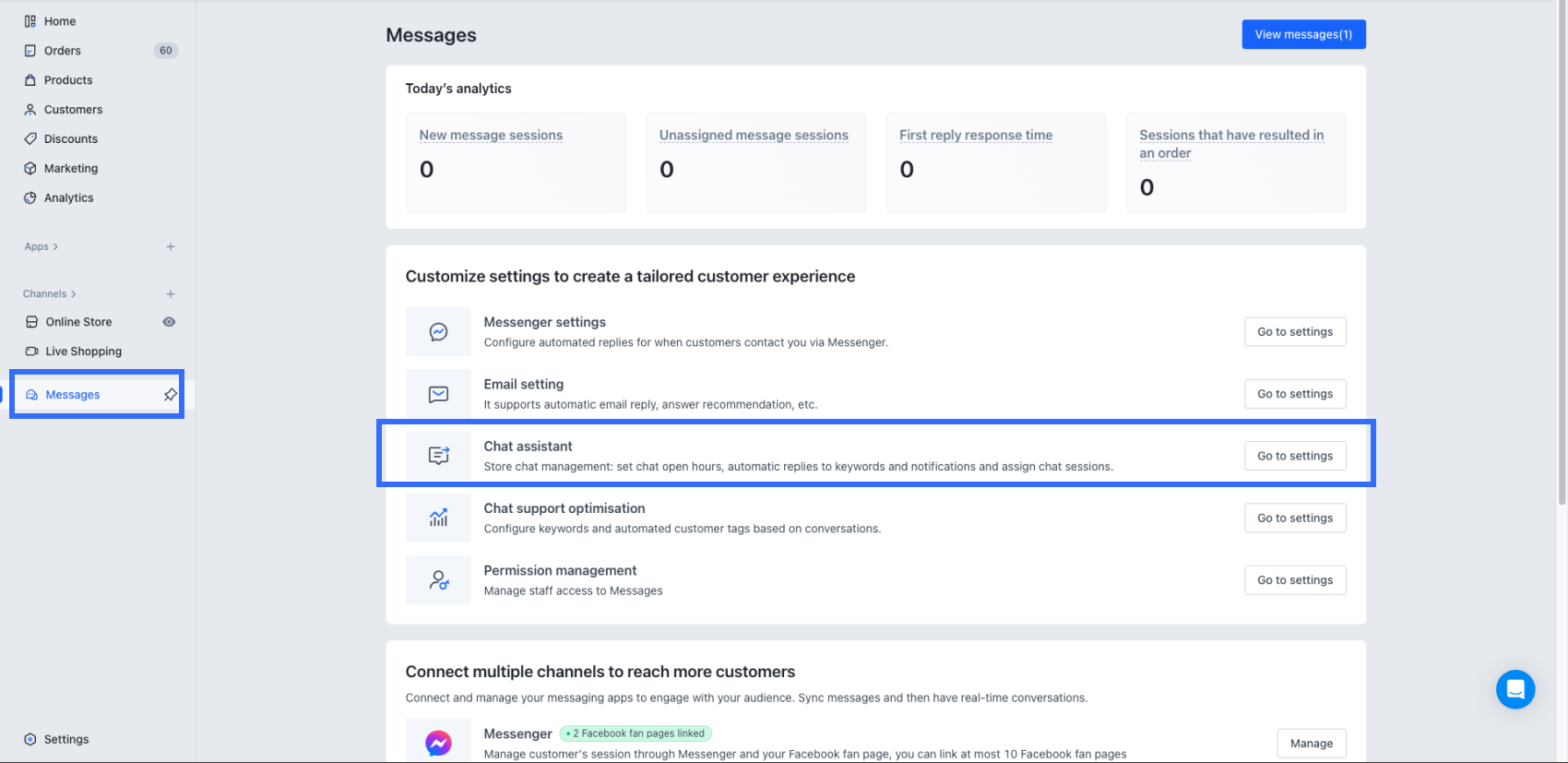Click the Permission management person icon
Viewport: 1568px width, 763px height.
(x=438, y=580)
